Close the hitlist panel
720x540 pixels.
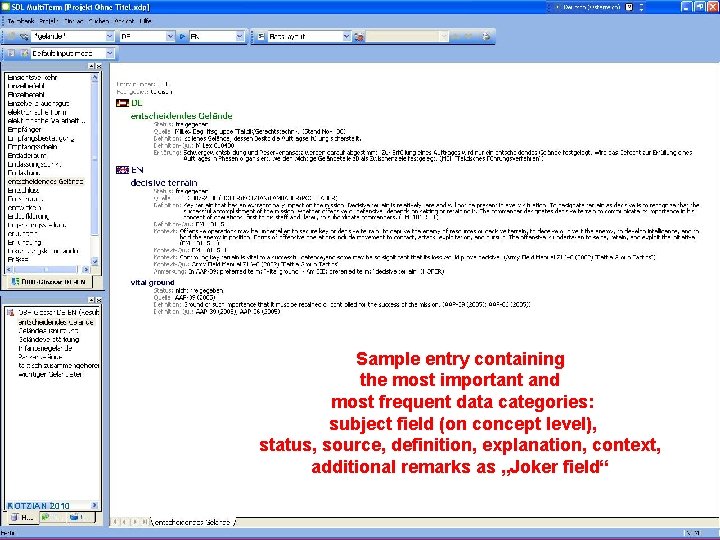click(x=98, y=300)
